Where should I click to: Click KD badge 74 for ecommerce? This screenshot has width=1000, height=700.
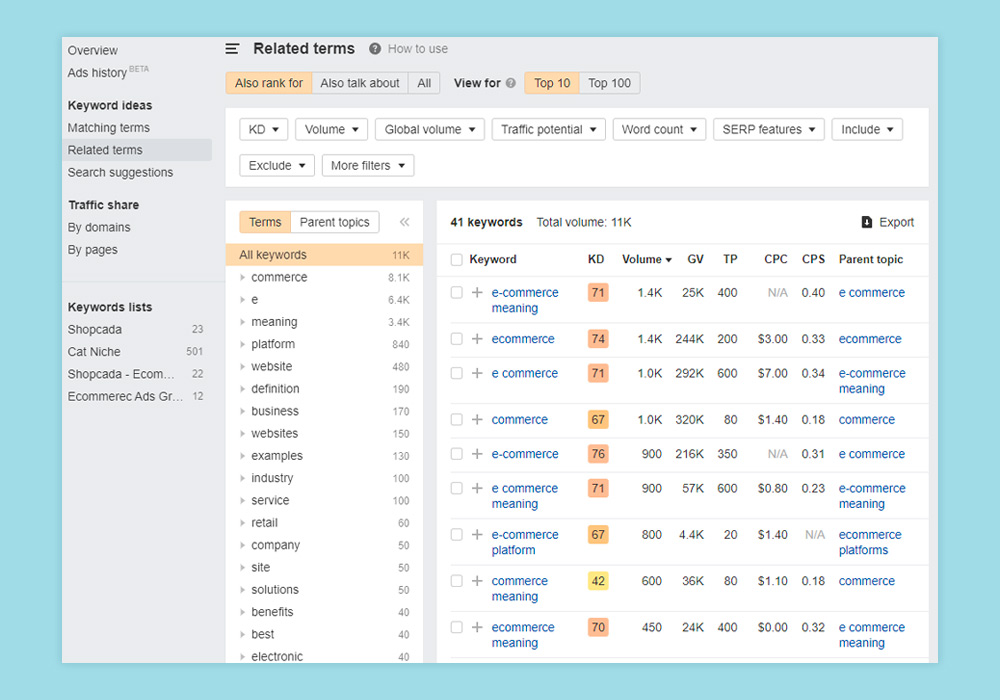598,339
